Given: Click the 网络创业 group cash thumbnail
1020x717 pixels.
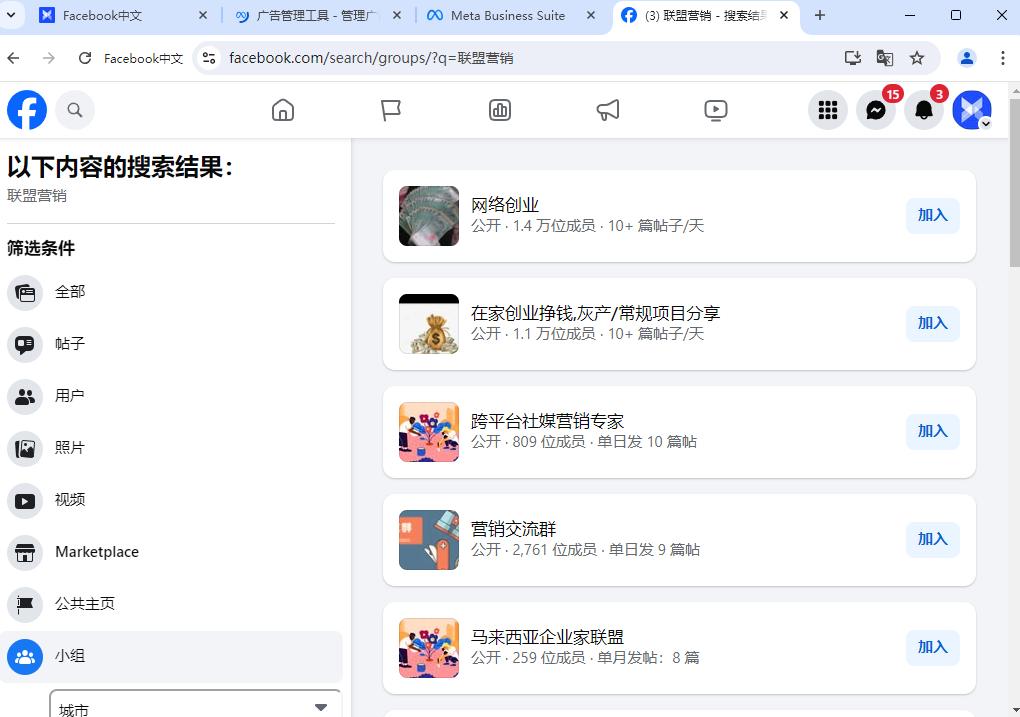Looking at the screenshot, I should click(x=429, y=216).
